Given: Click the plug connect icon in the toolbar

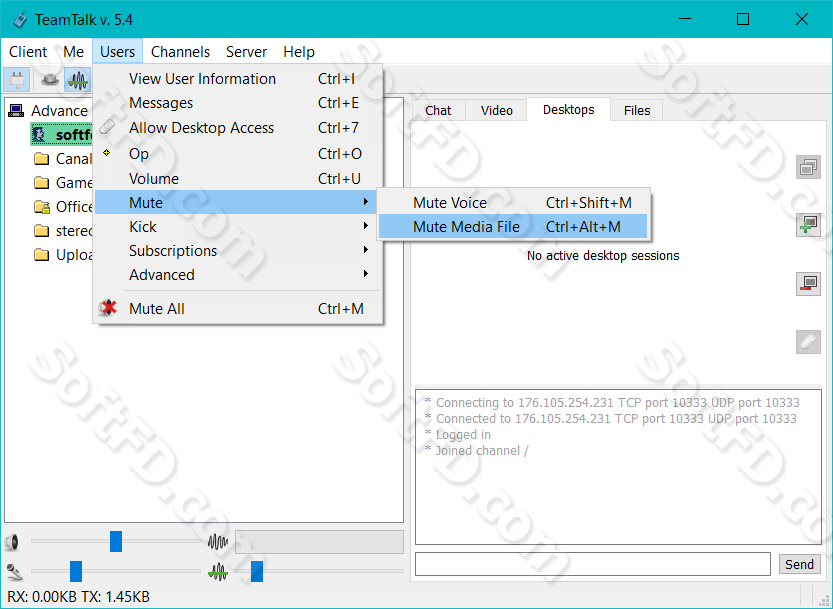Looking at the screenshot, I should coord(17,80).
